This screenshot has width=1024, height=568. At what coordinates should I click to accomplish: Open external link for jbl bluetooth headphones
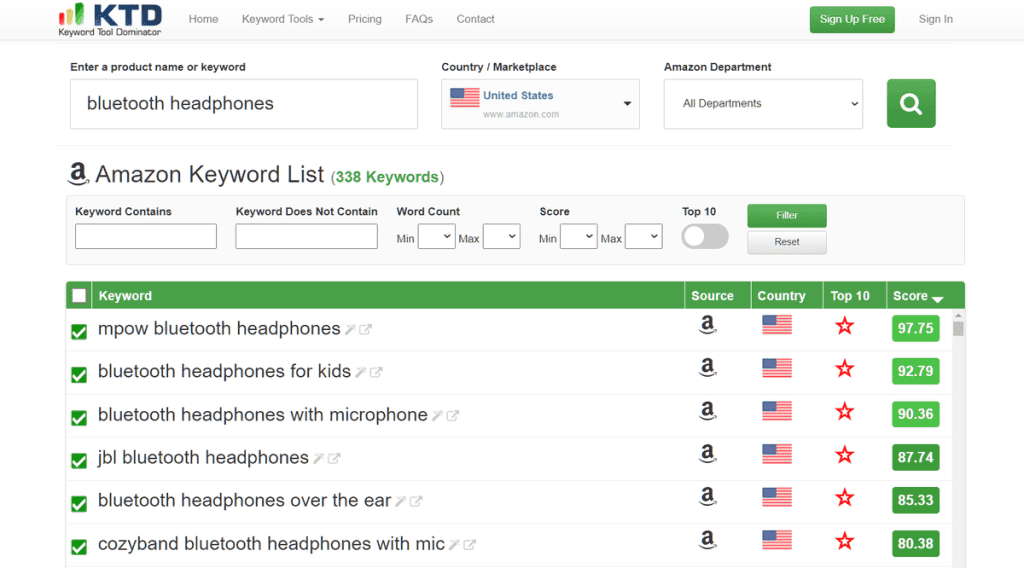334,458
